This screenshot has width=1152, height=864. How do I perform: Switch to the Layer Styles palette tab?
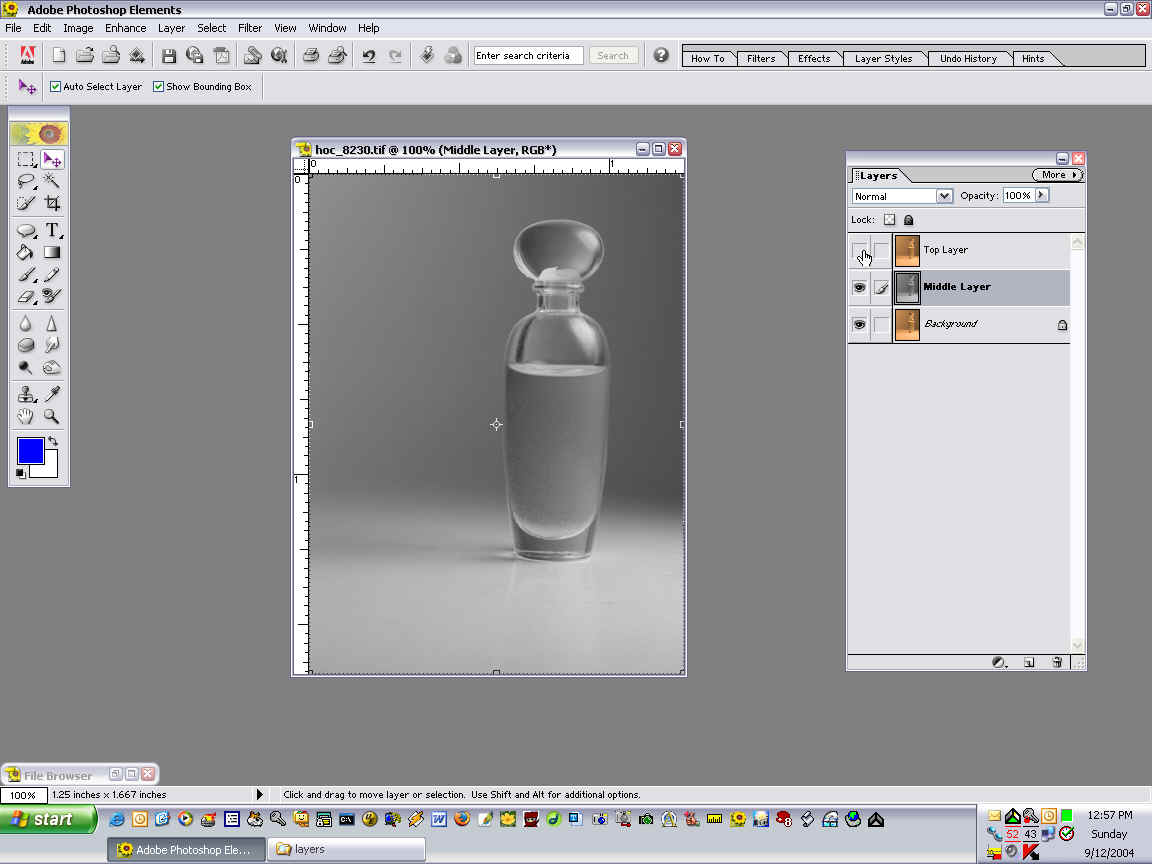(883, 59)
